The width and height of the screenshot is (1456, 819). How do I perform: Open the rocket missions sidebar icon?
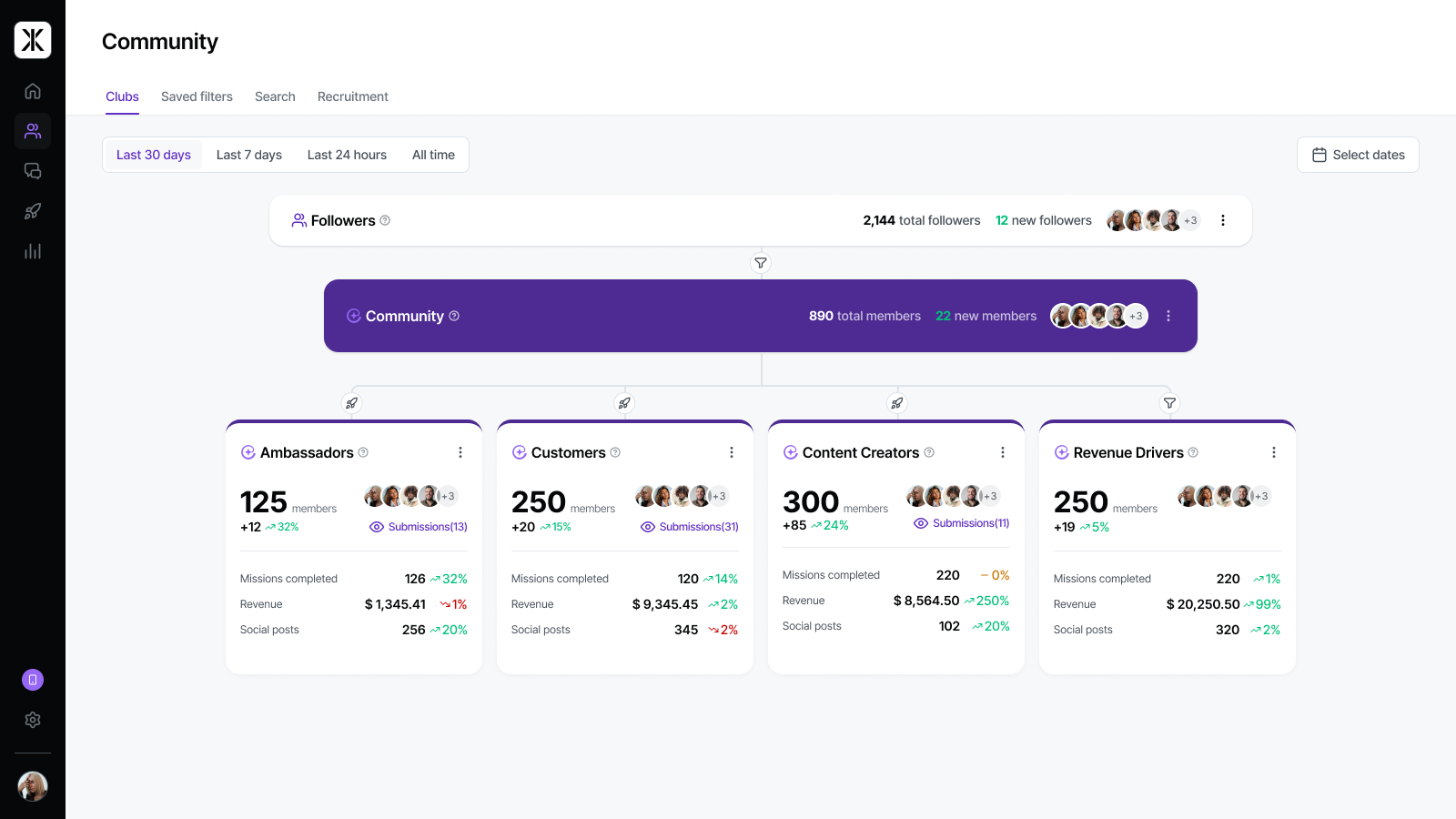click(x=33, y=211)
